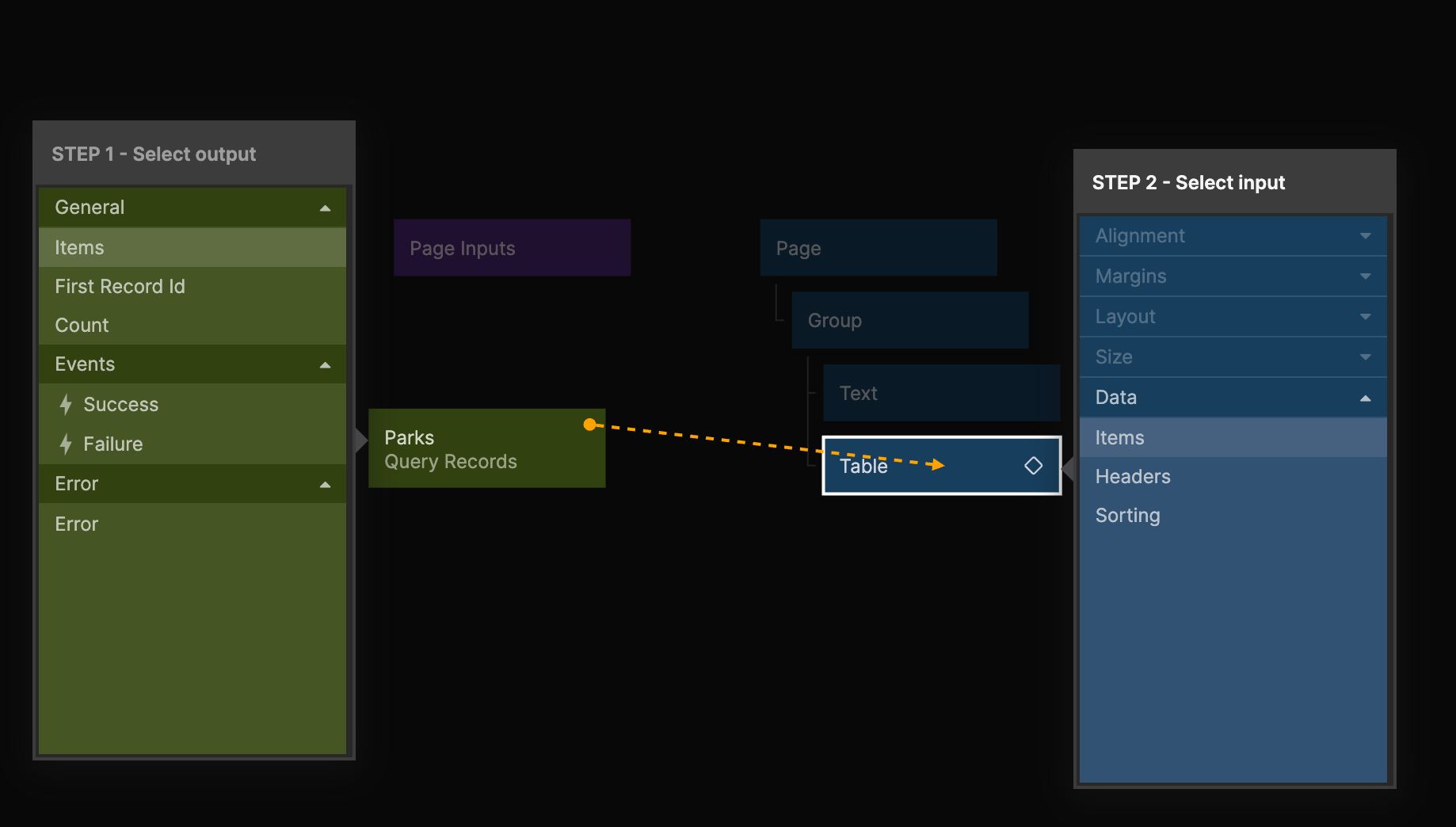This screenshot has width=1456, height=827.
Task: Select the Group node in tree
Action: pos(909,321)
